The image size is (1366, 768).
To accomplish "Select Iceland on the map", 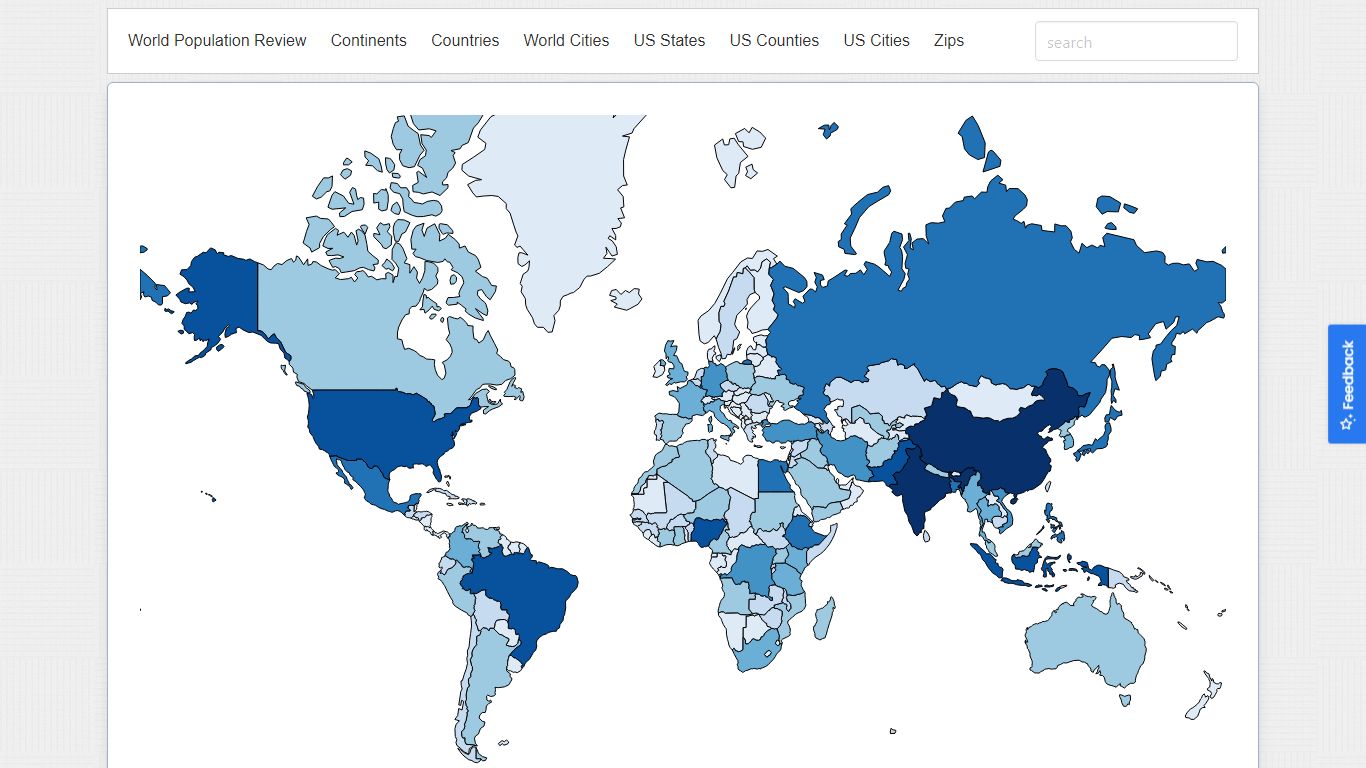I will 626,299.
